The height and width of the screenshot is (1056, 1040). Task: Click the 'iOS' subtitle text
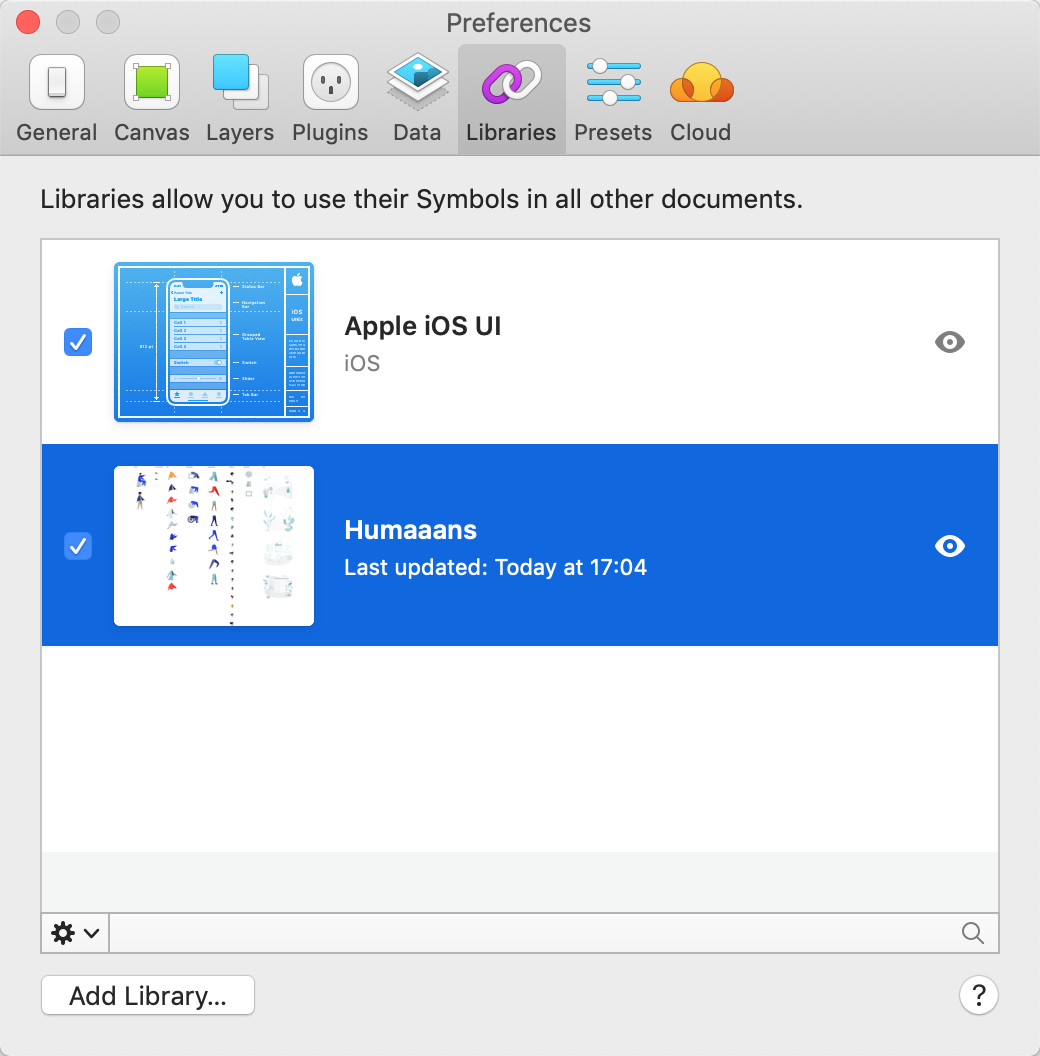(x=362, y=363)
